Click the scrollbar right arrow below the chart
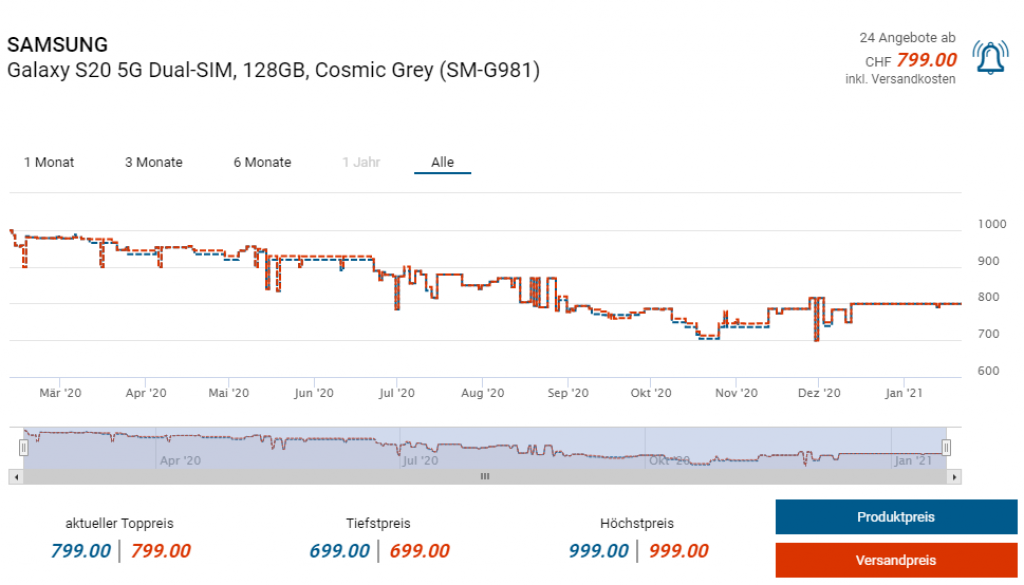Image resolution: width=1024 pixels, height=585 pixels. point(955,477)
